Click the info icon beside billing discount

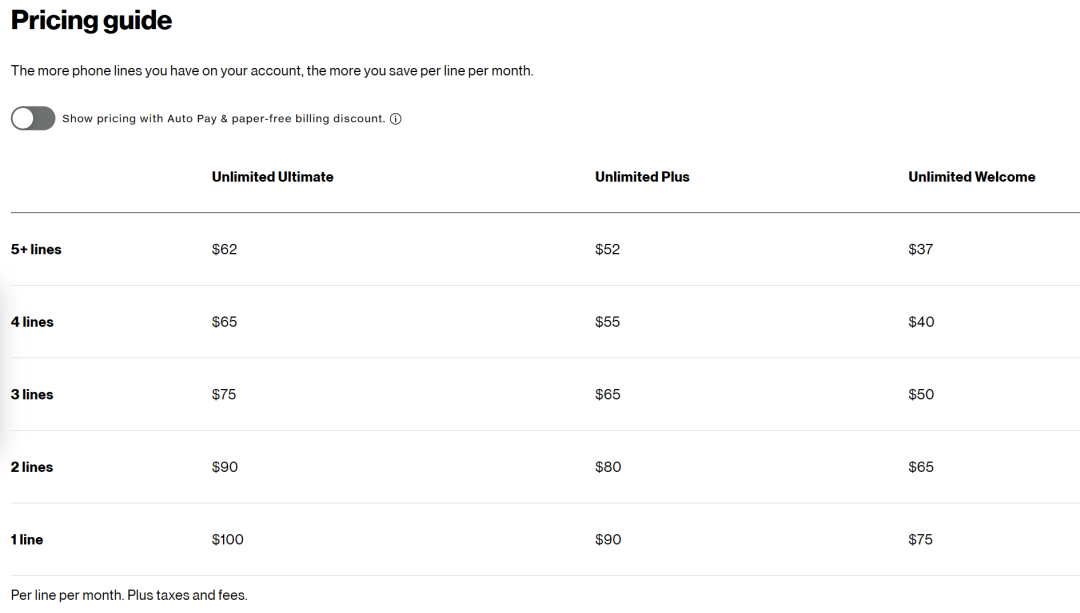click(x=395, y=119)
